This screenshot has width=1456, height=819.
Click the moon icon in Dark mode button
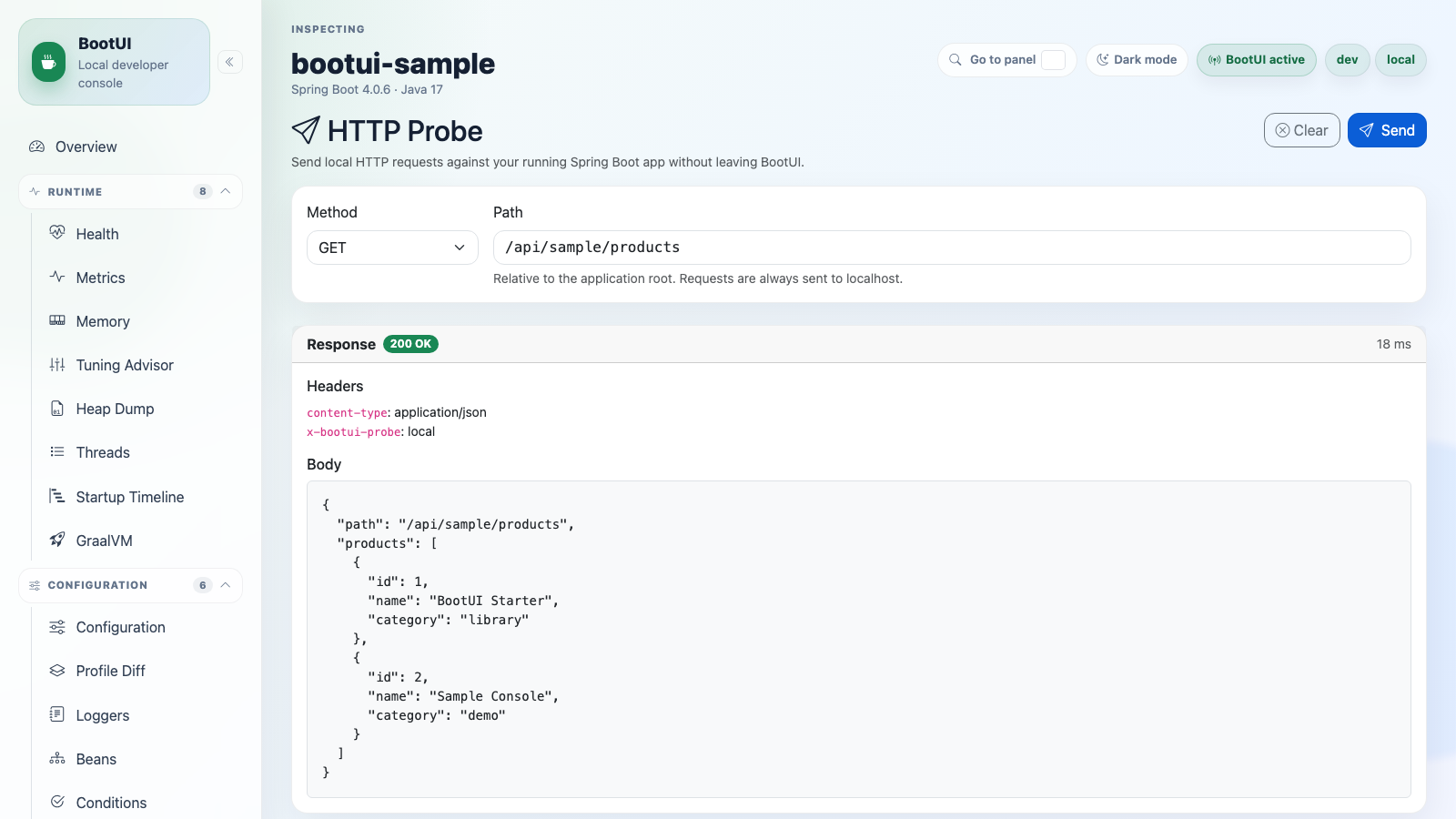1103,59
